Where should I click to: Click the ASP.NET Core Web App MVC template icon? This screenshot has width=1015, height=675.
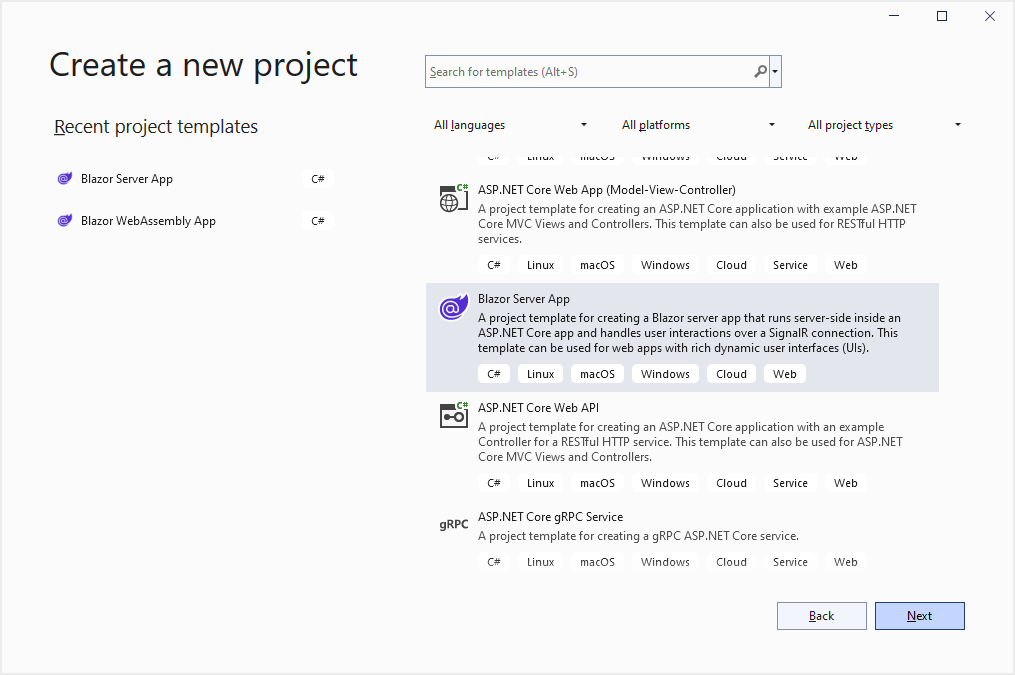[x=454, y=199]
